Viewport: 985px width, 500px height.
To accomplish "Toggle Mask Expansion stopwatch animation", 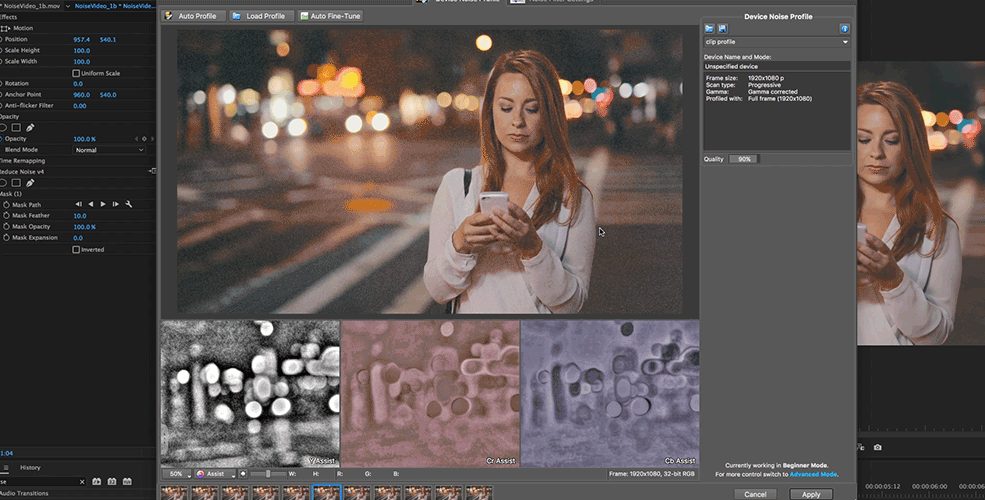I will point(6,238).
